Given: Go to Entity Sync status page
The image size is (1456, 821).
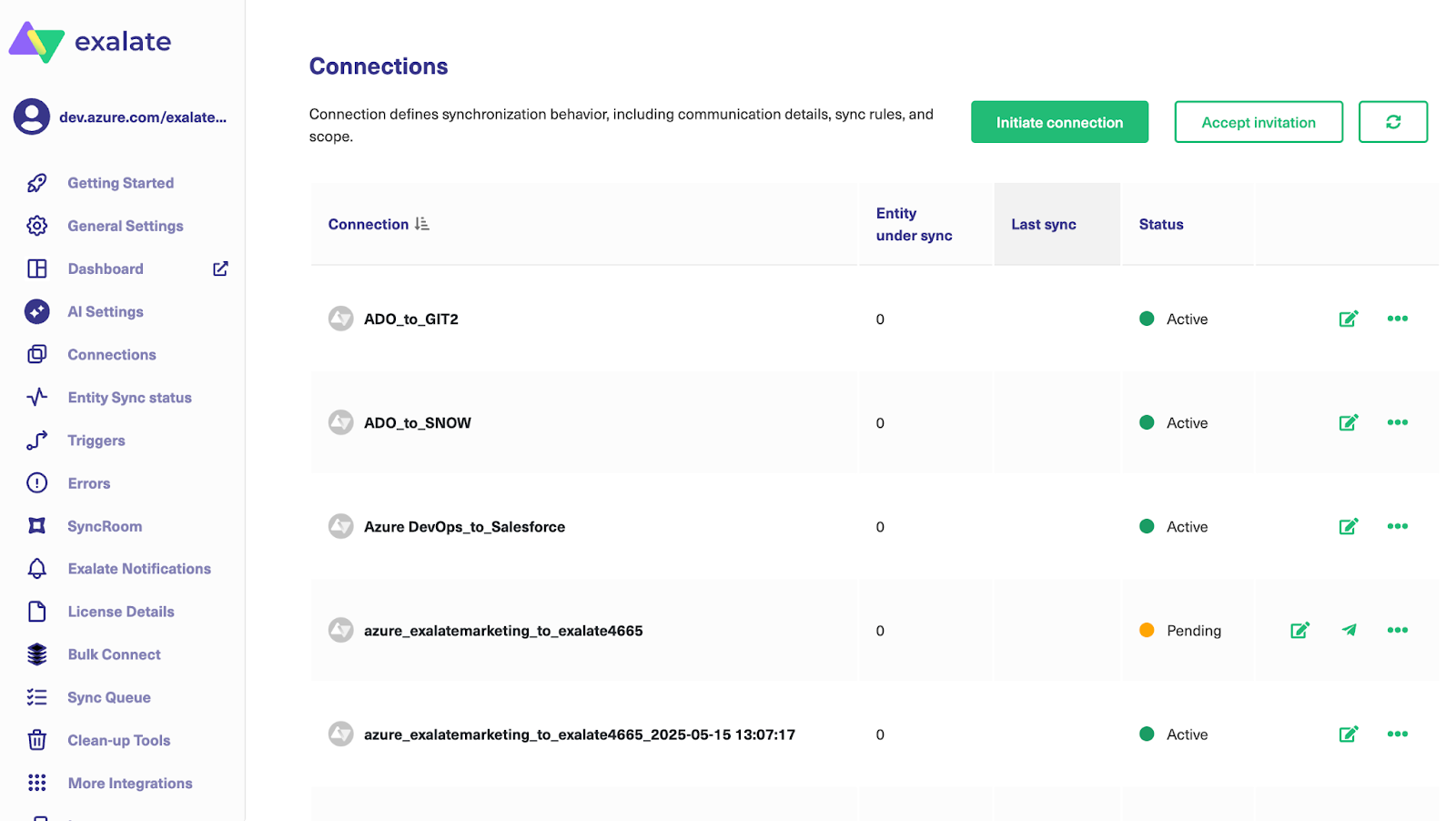Looking at the screenshot, I should point(129,398).
